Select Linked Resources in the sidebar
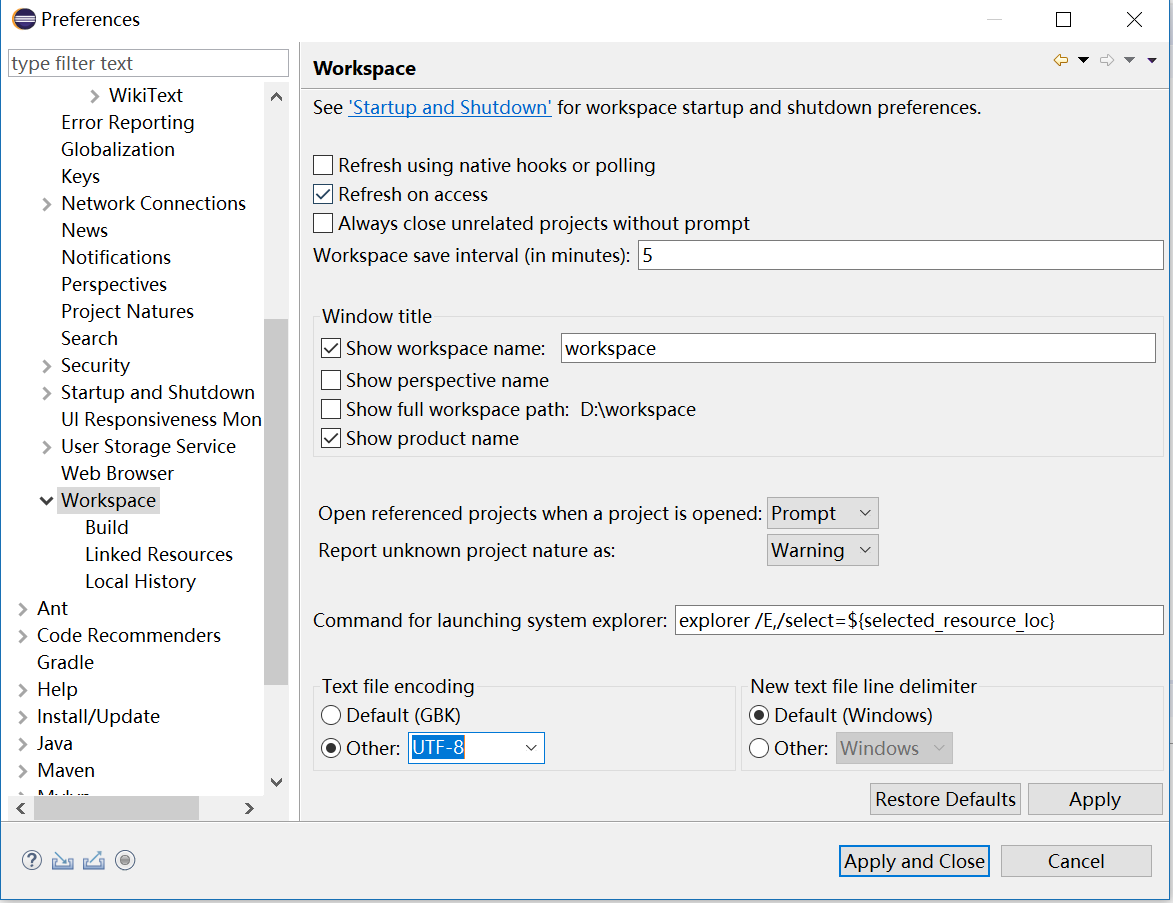This screenshot has height=903, width=1173. click(x=158, y=553)
